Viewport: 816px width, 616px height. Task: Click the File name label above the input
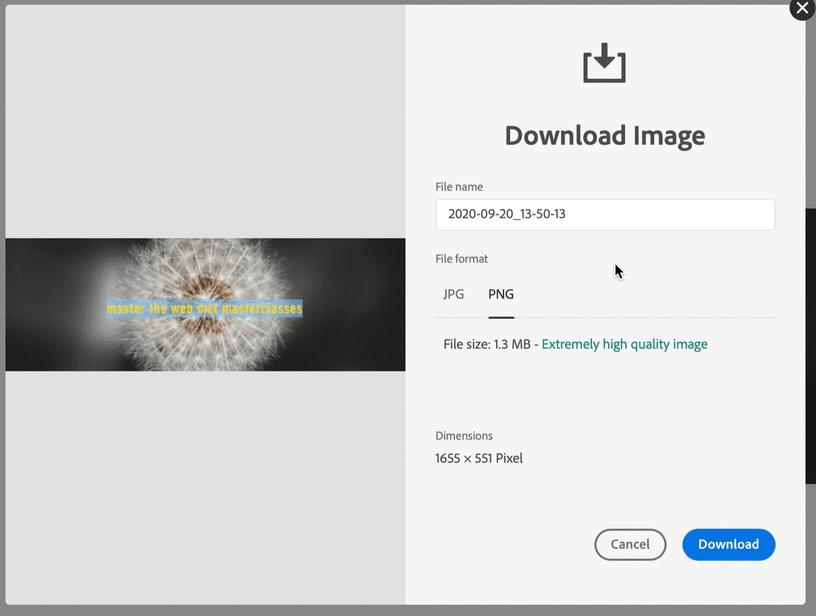click(x=458, y=186)
